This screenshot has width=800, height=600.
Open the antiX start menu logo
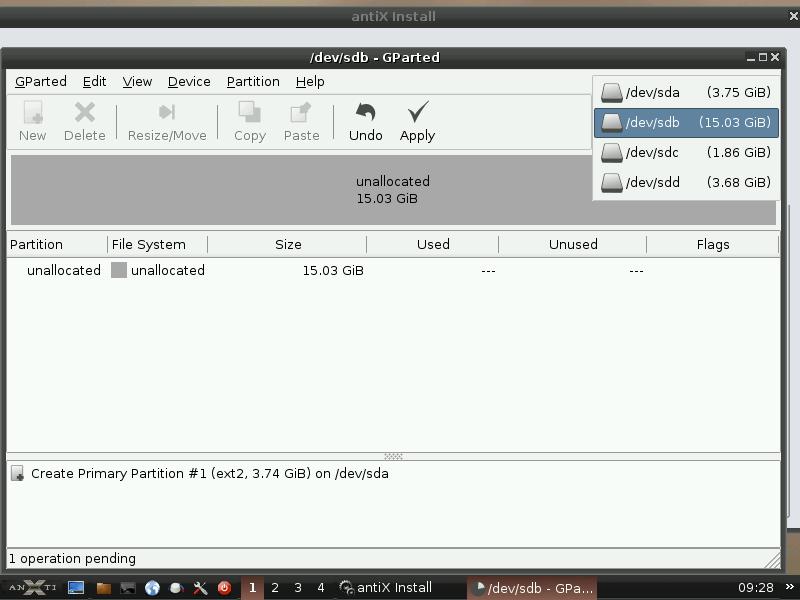[33, 588]
